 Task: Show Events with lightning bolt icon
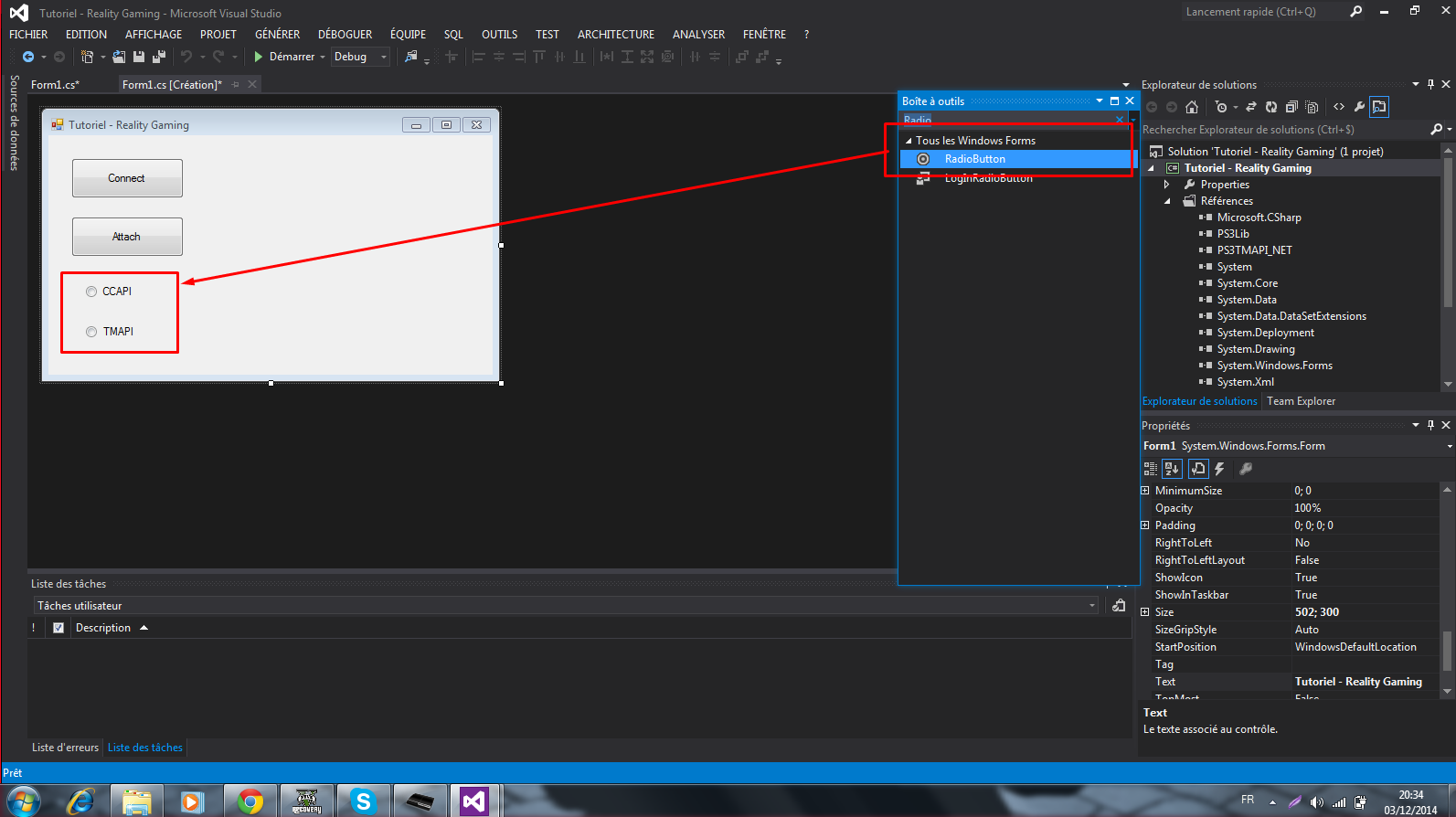coord(1219,469)
